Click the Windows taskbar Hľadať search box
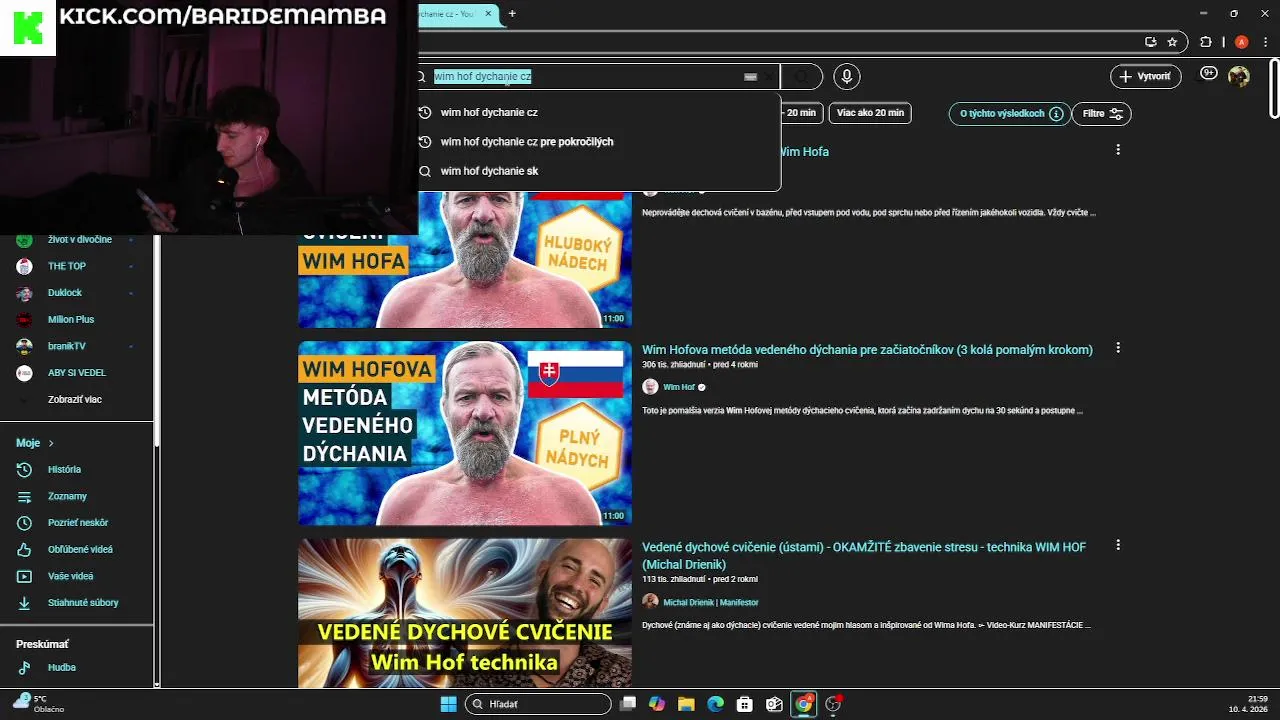Screen dimensions: 1280x720 click(x=538, y=704)
